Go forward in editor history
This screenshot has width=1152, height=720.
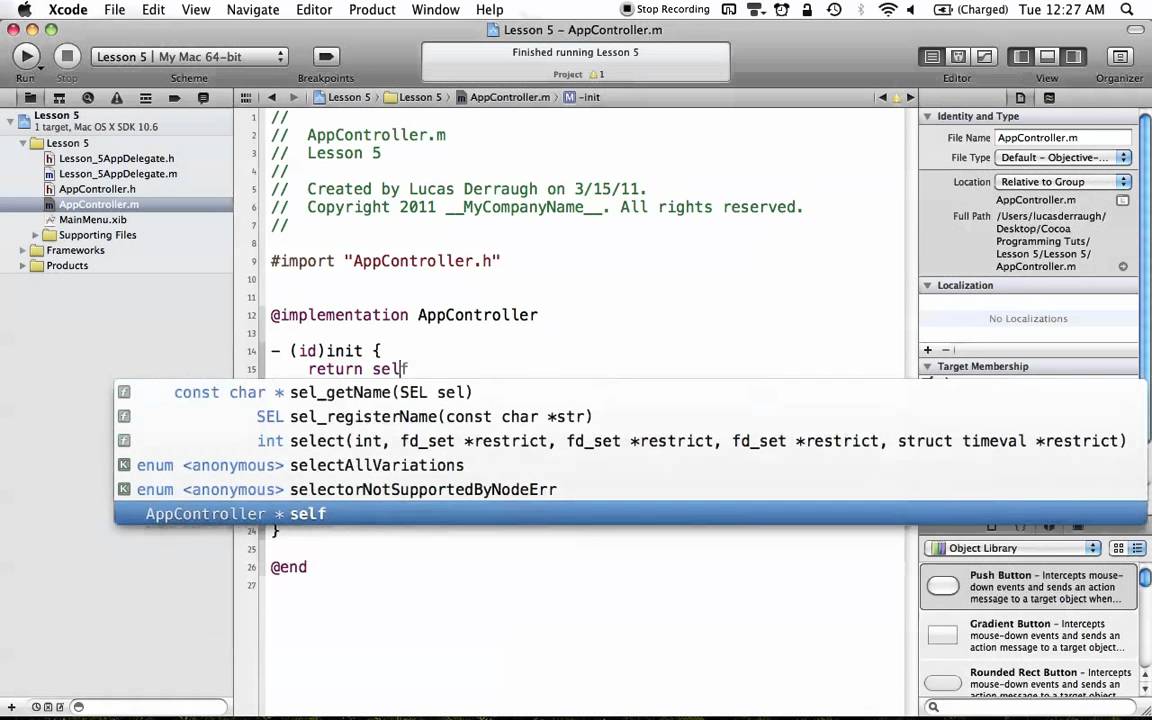tap(294, 97)
